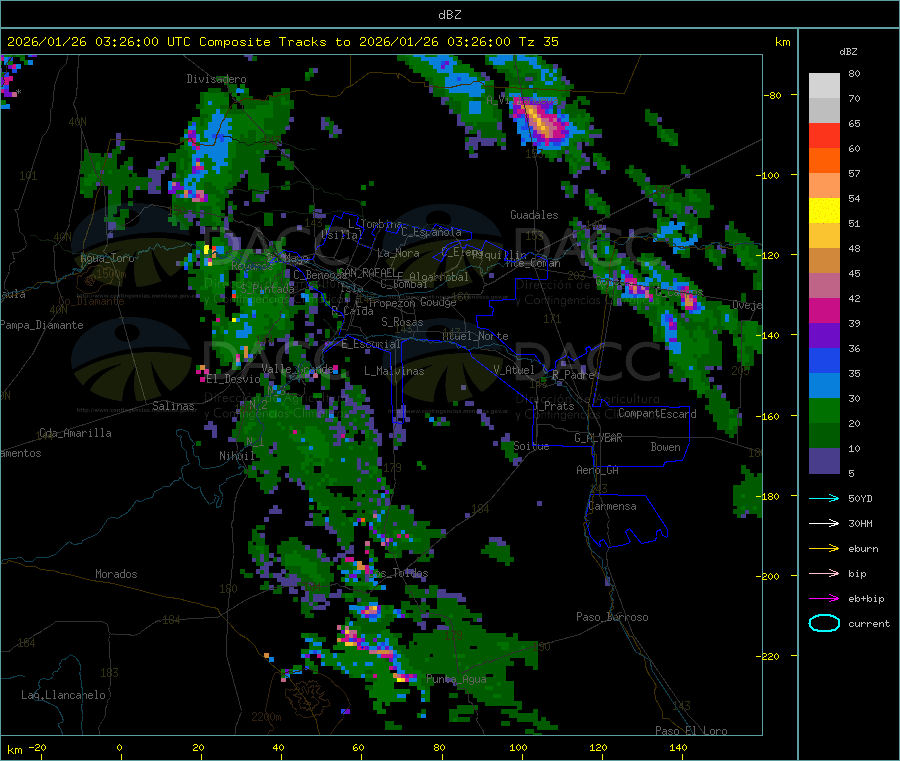This screenshot has height=761, width=900.
Task: Click the UTC Composite Tracks timestamp header
Action: tap(282, 42)
